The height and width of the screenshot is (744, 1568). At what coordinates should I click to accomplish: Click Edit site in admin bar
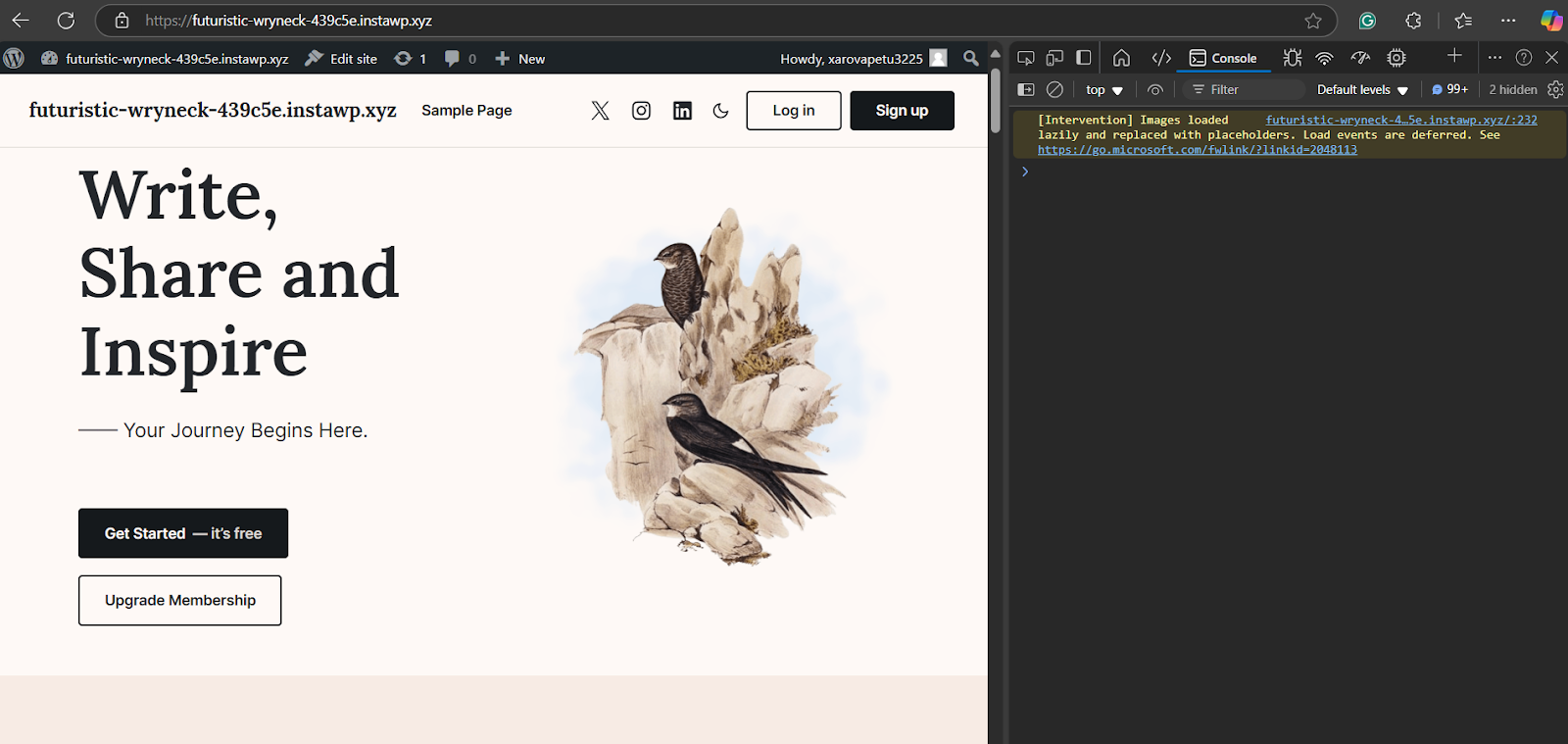pyautogui.click(x=341, y=59)
